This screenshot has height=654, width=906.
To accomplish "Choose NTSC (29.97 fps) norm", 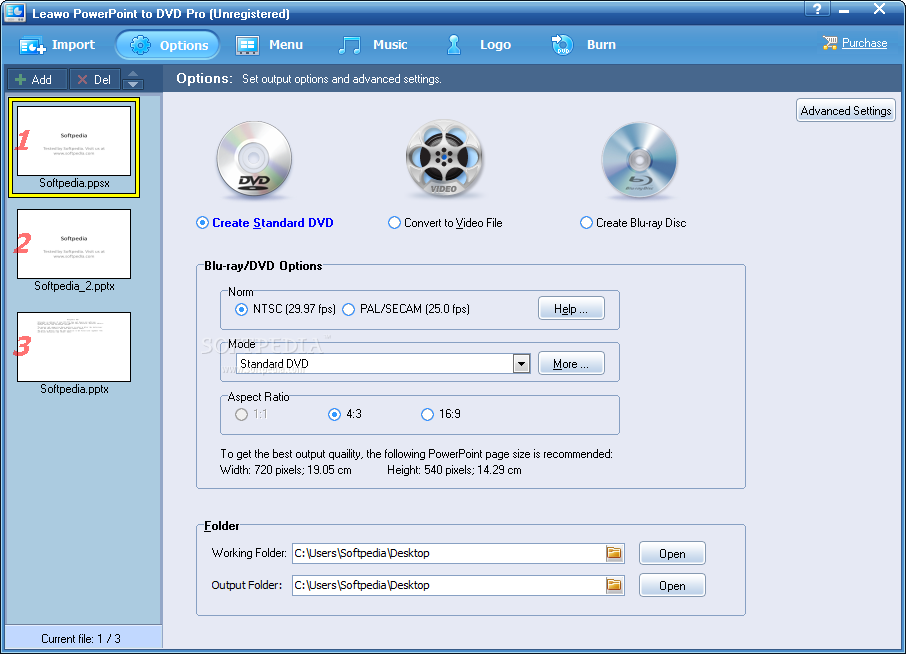I will (285, 309).
